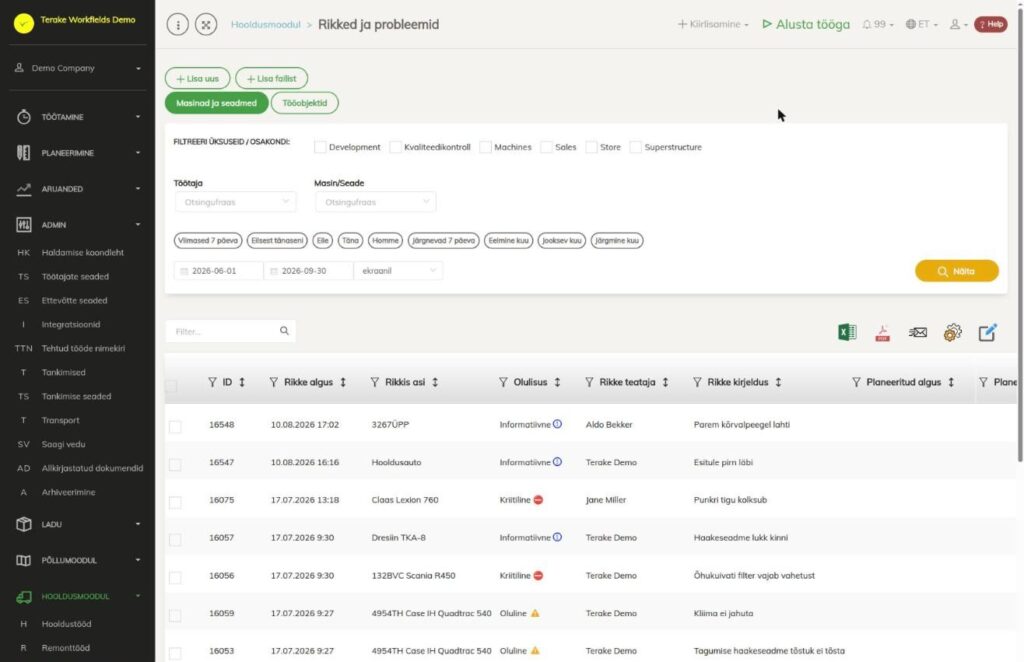Click the edit pencil icon above table

click(x=987, y=332)
